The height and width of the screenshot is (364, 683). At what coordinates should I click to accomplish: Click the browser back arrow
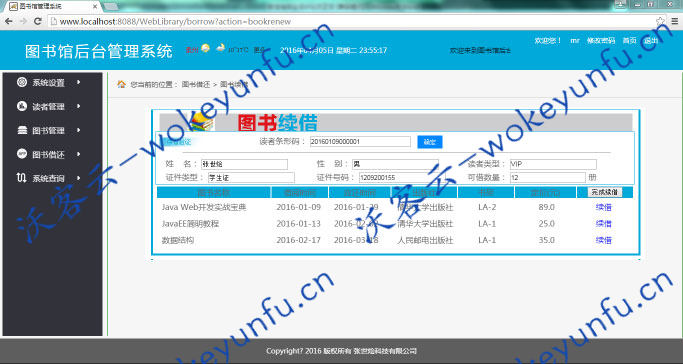coord(9,21)
